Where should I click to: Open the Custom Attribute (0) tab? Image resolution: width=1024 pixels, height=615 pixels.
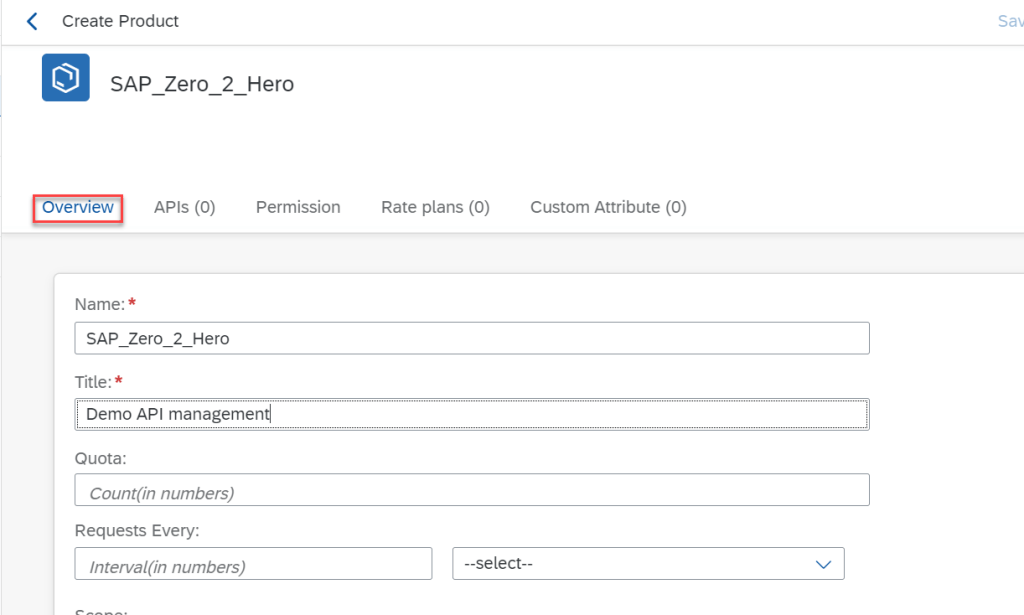tap(608, 207)
